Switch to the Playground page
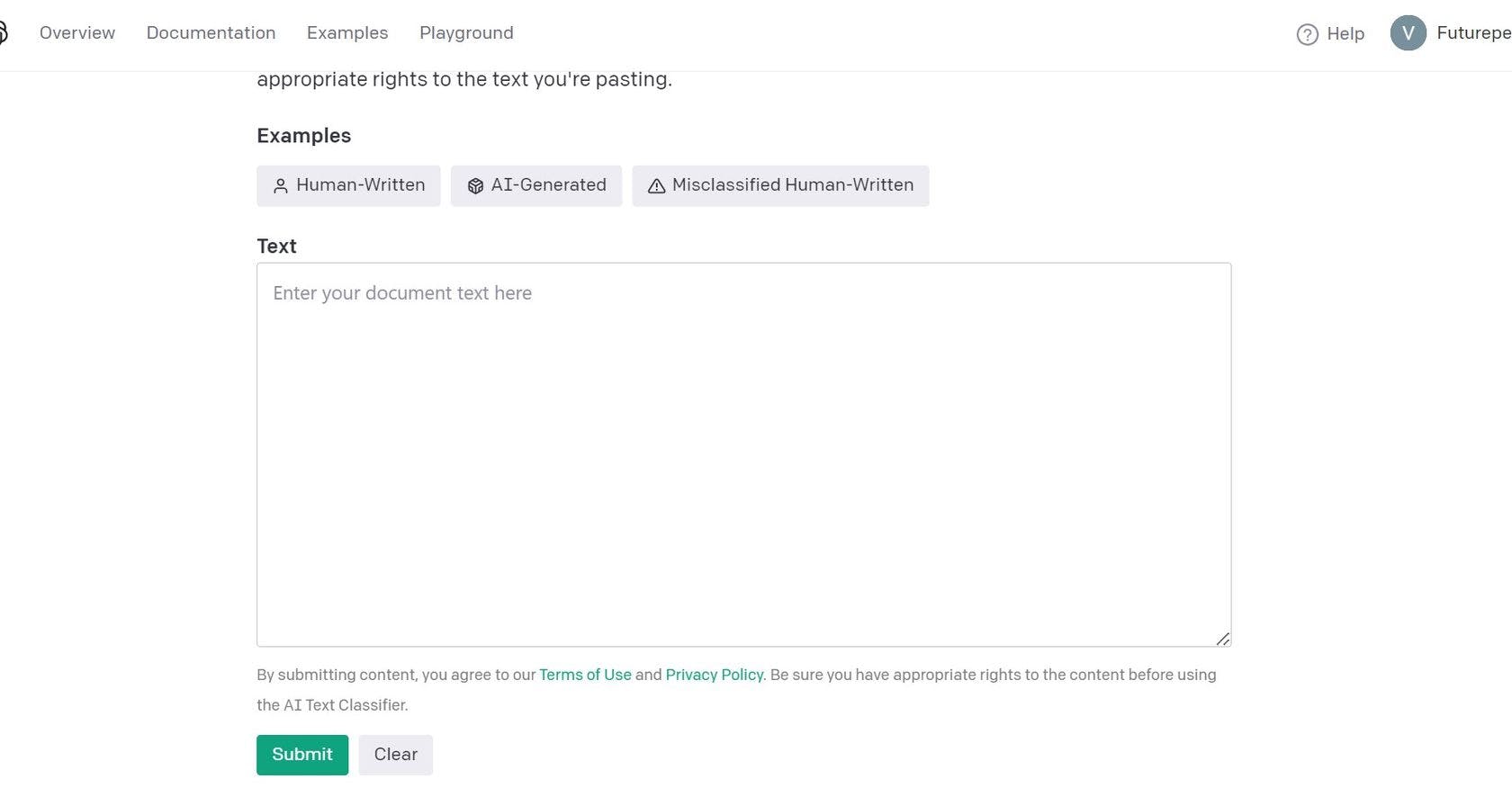Viewport: 1512px width, 788px height. pyautogui.click(x=466, y=33)
